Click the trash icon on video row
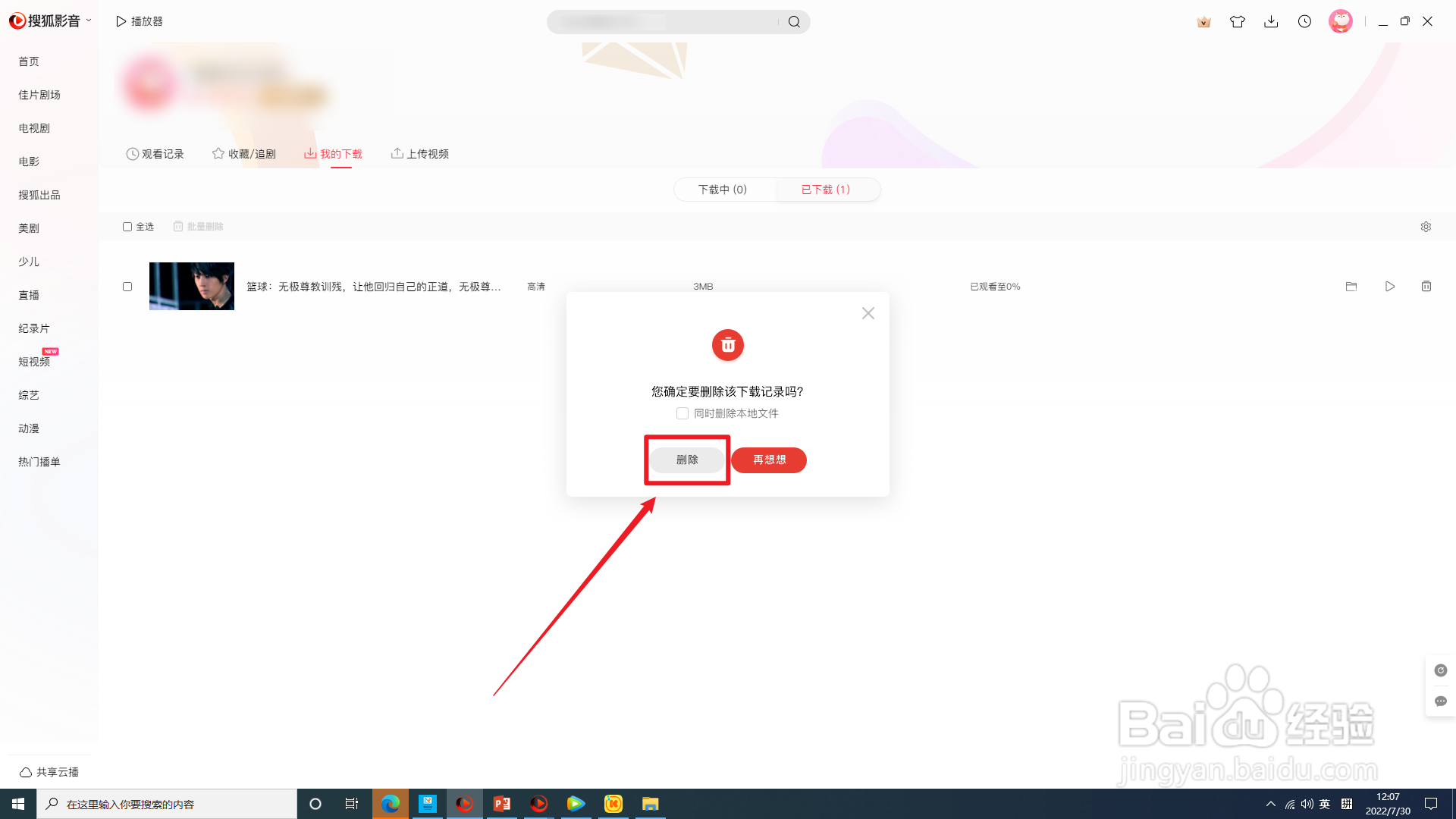The width and height of the screenshot is (1456, 819). point(1426,287)
